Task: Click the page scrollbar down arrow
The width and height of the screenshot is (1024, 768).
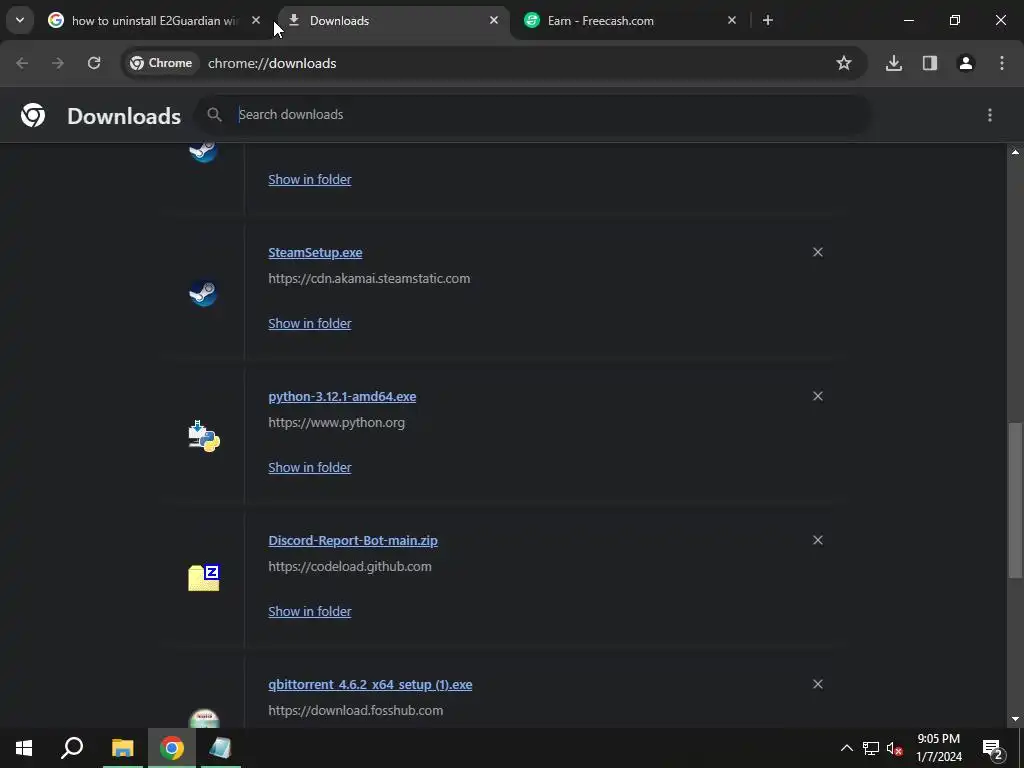Action: click(1015, 719)
